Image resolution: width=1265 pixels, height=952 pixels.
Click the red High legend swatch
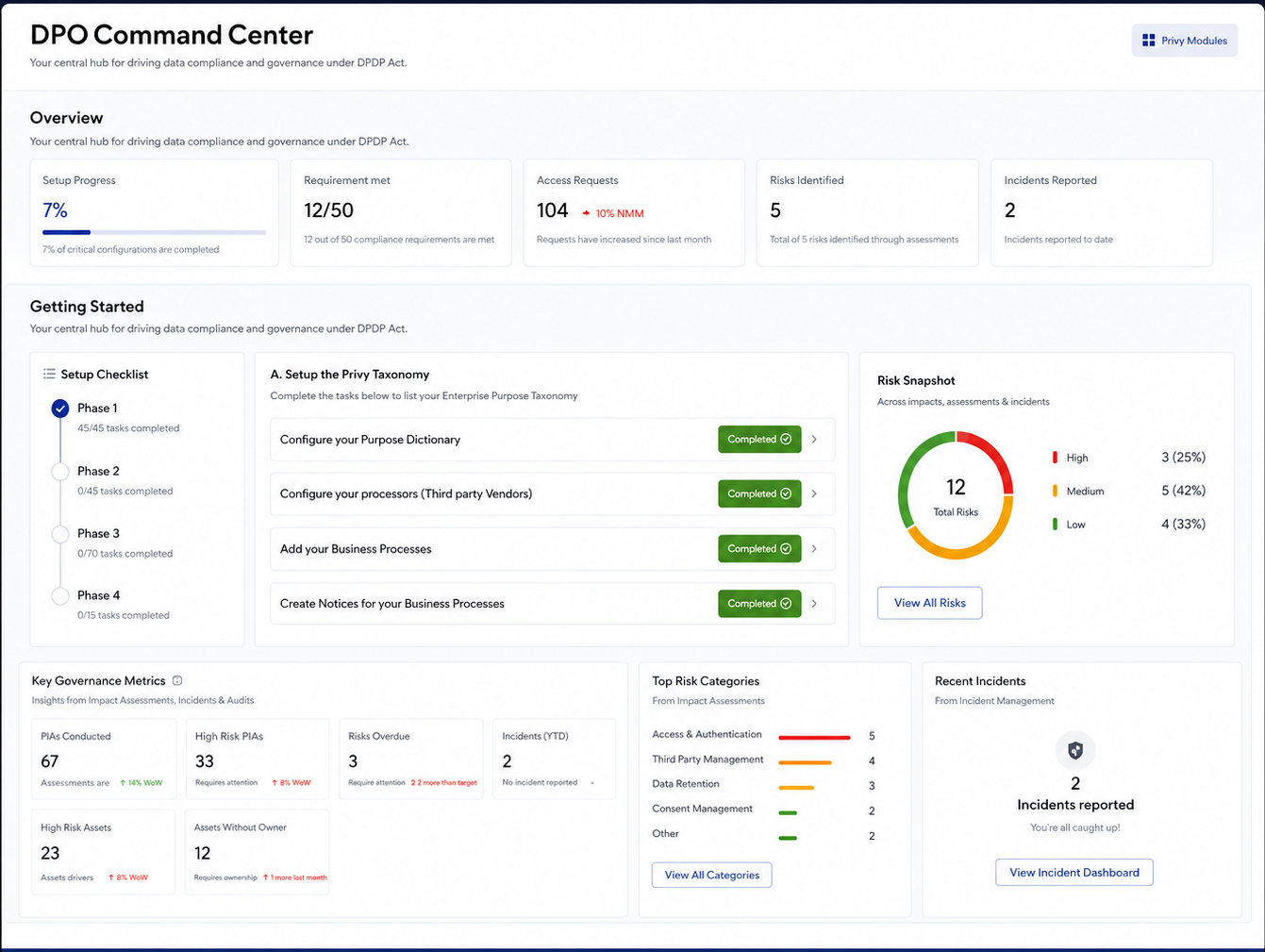1055,458
